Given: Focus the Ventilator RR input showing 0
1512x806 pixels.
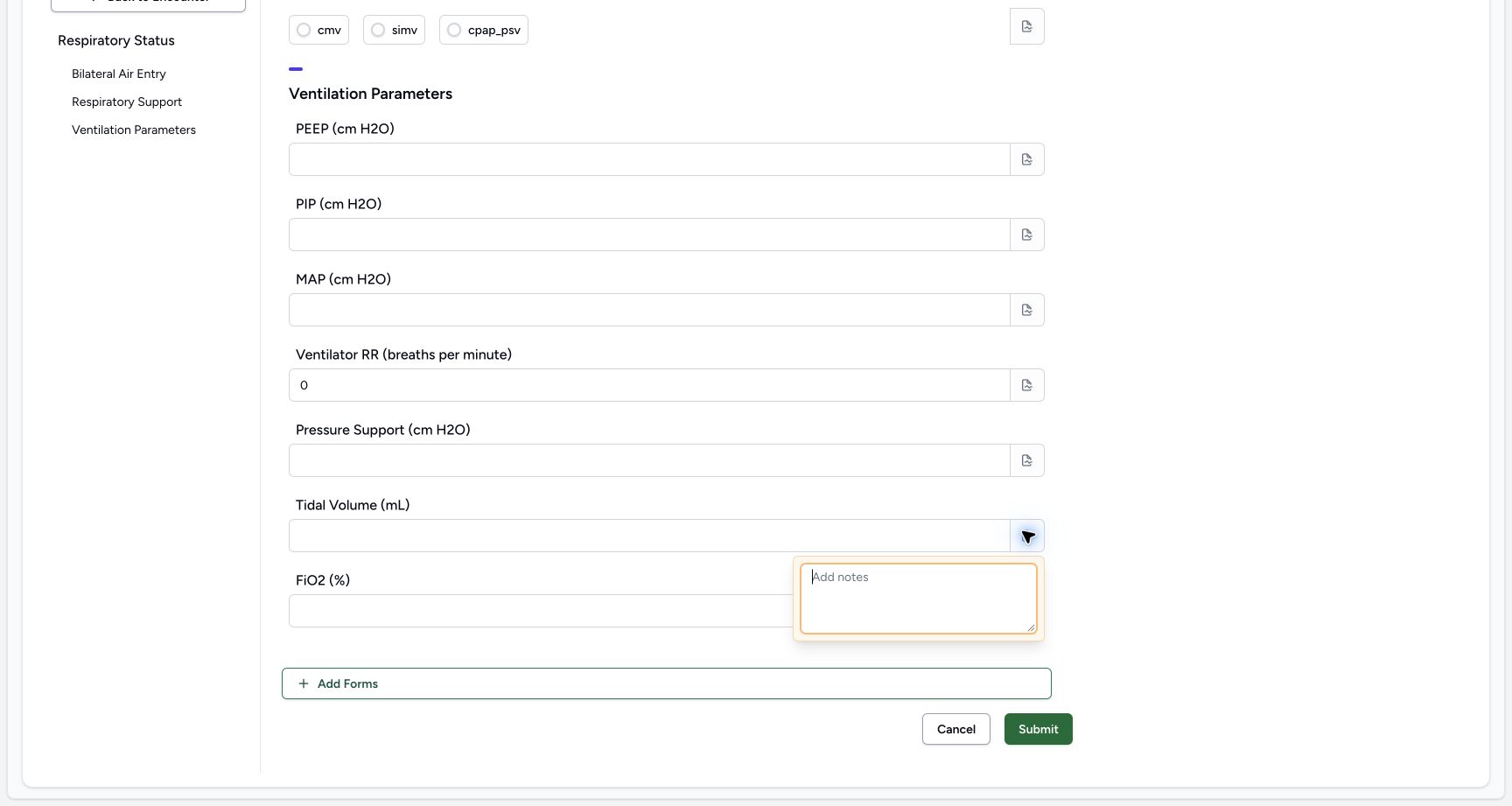Looking at the screenshot, I should point(649,385).
